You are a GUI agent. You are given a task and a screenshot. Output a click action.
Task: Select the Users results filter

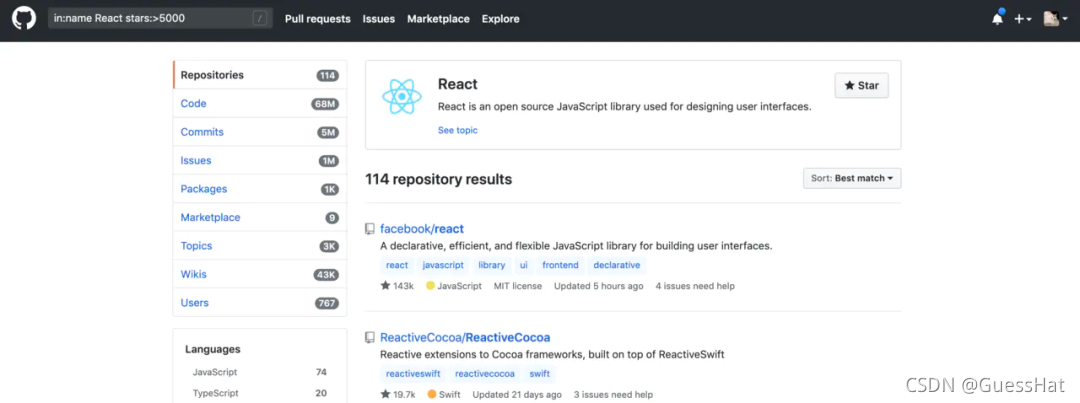[x=260, y=302]
